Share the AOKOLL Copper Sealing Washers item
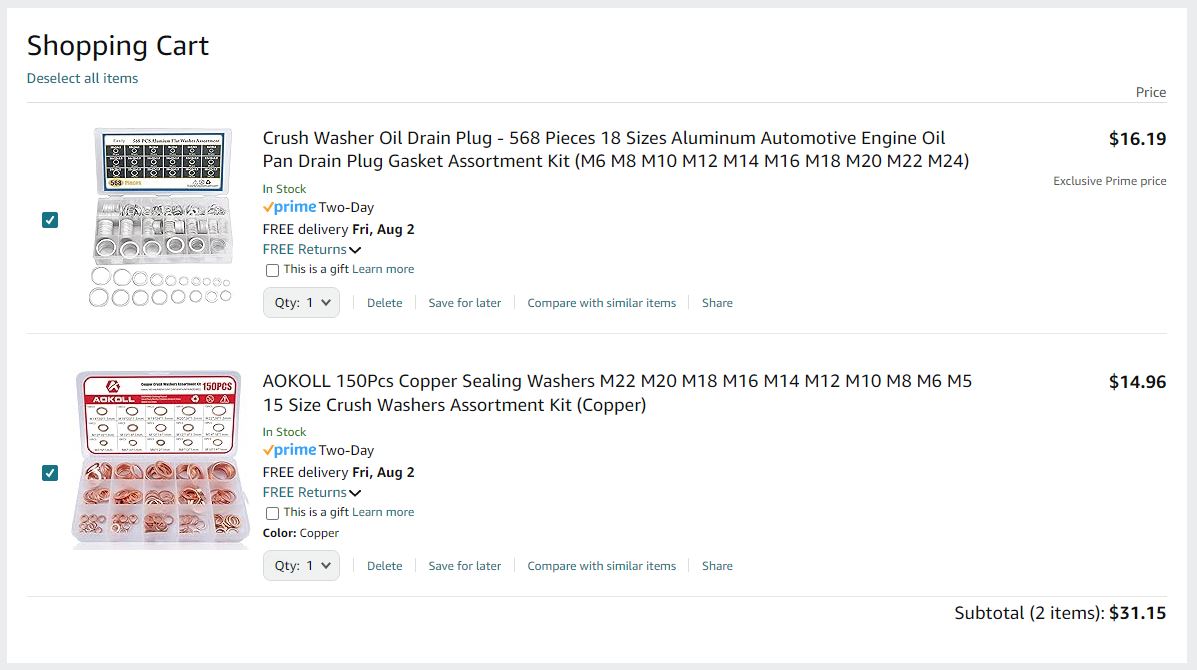Viewport: 1197px width, 670px height. click(717, 565)
